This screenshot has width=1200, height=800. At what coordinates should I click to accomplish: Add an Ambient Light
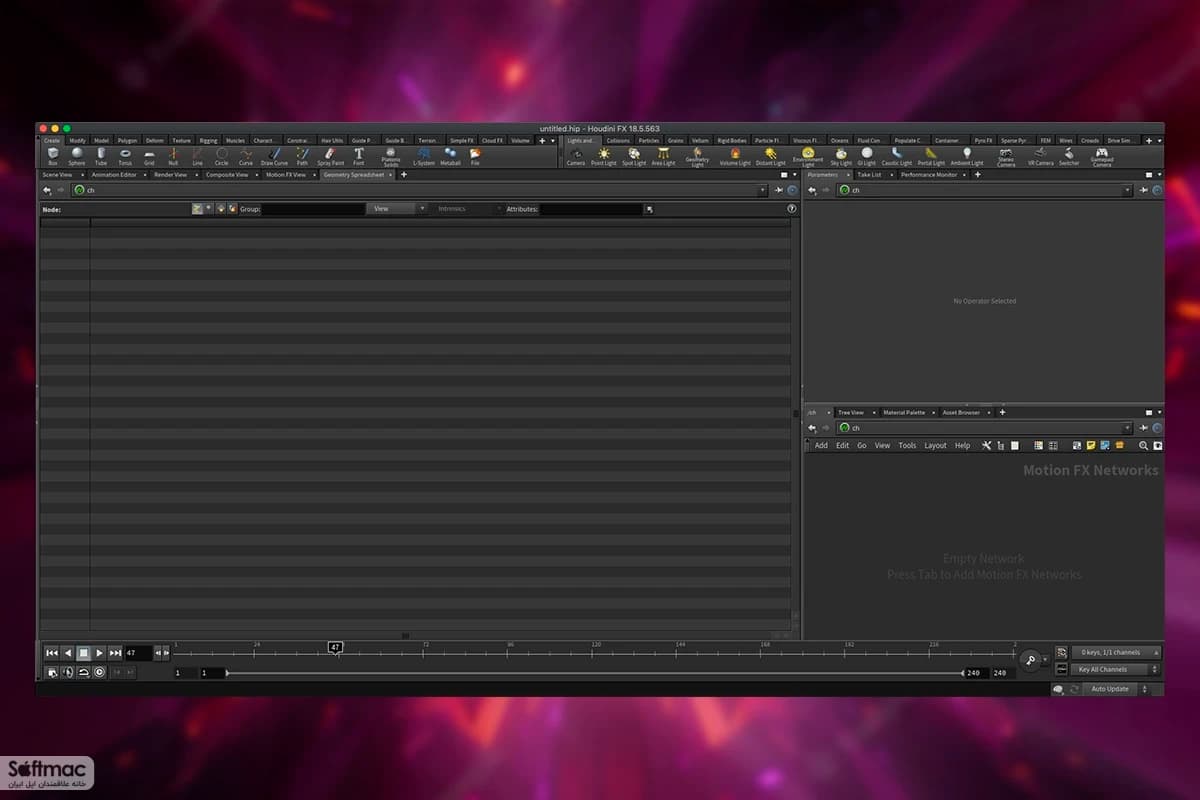[967, 156]
